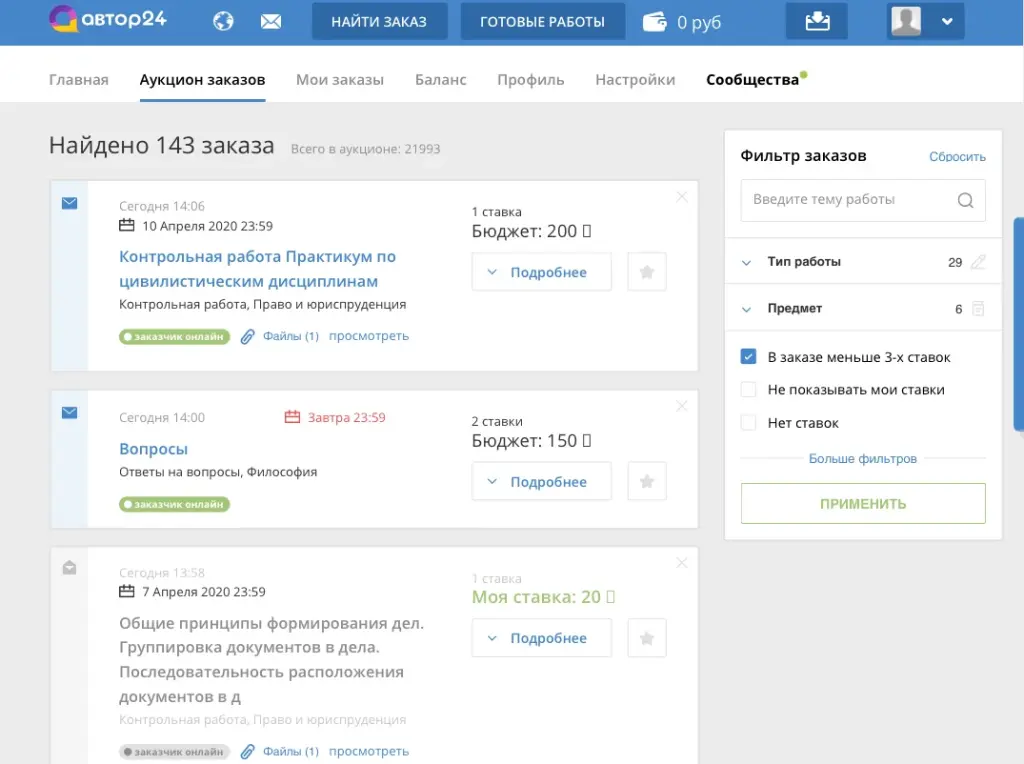Star the Вопросы order
Viewport: 1024px width, 764px height.
tap(647, 482)
